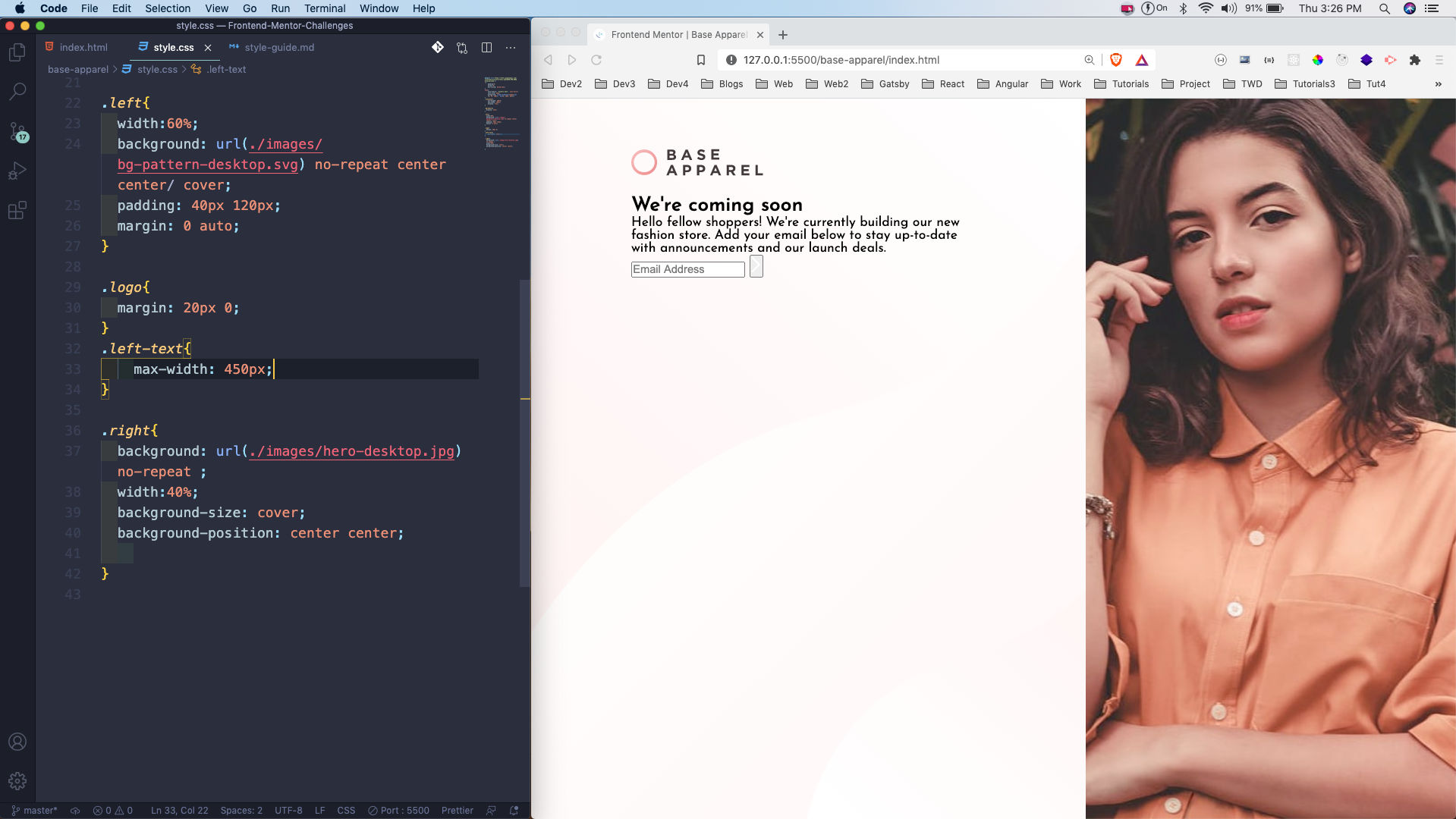Click style.css in the breadcrumb

pyautogui.click(x=157, y=69)
